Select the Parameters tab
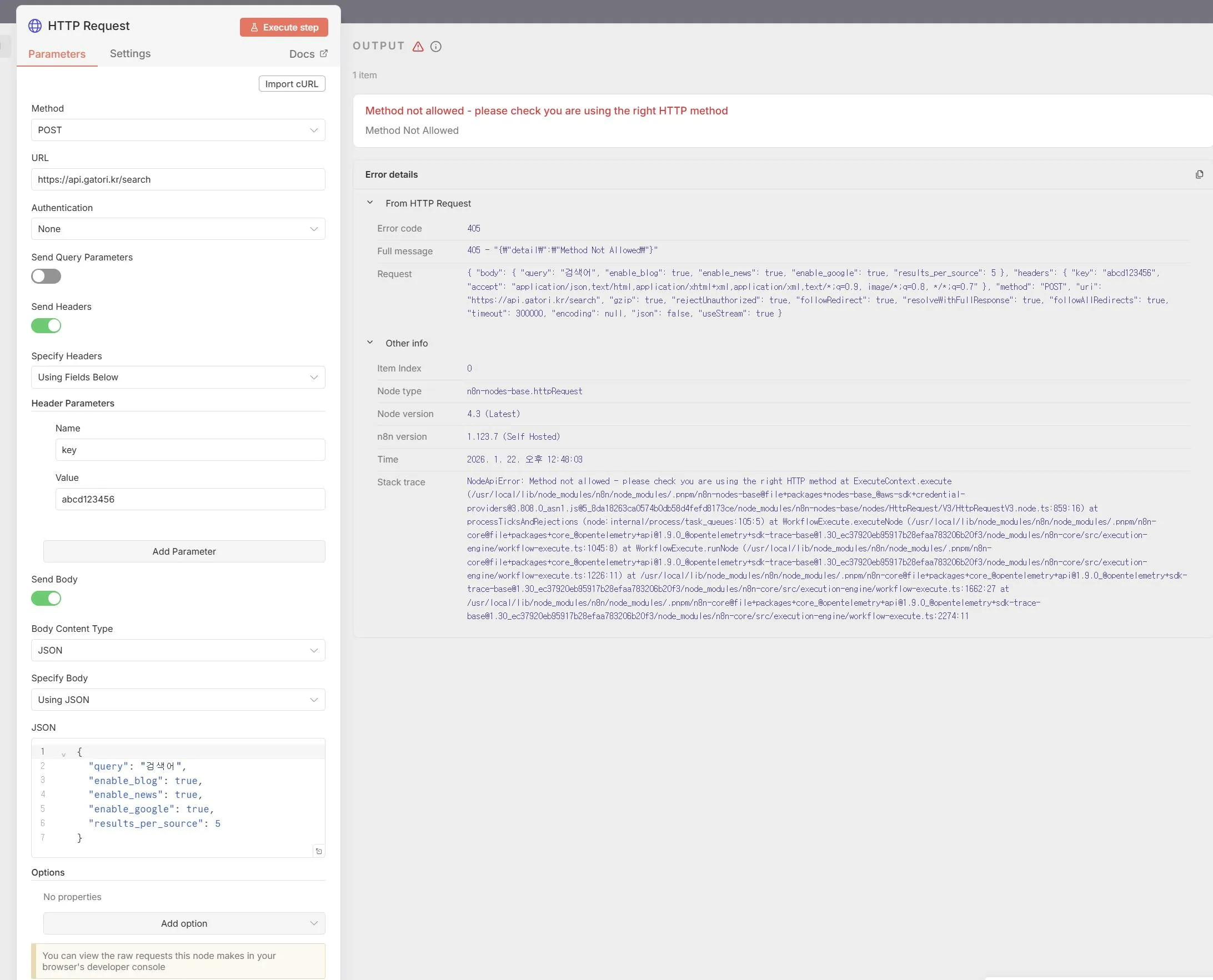The height and width of the screenshot is (980, 1213). (x=57, y=54)
